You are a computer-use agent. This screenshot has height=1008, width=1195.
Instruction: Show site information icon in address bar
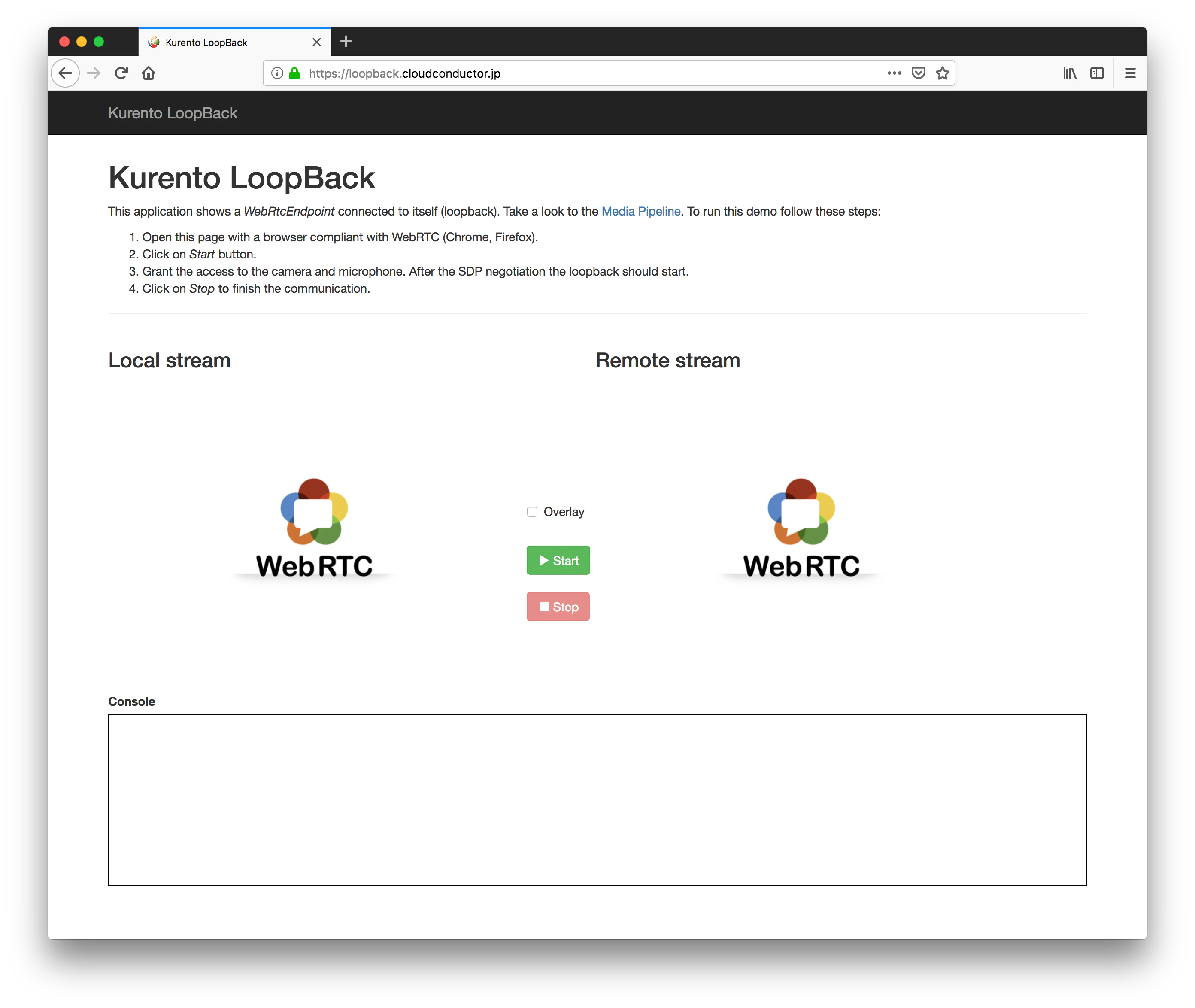pyautogui.click(x=277, y=73)
